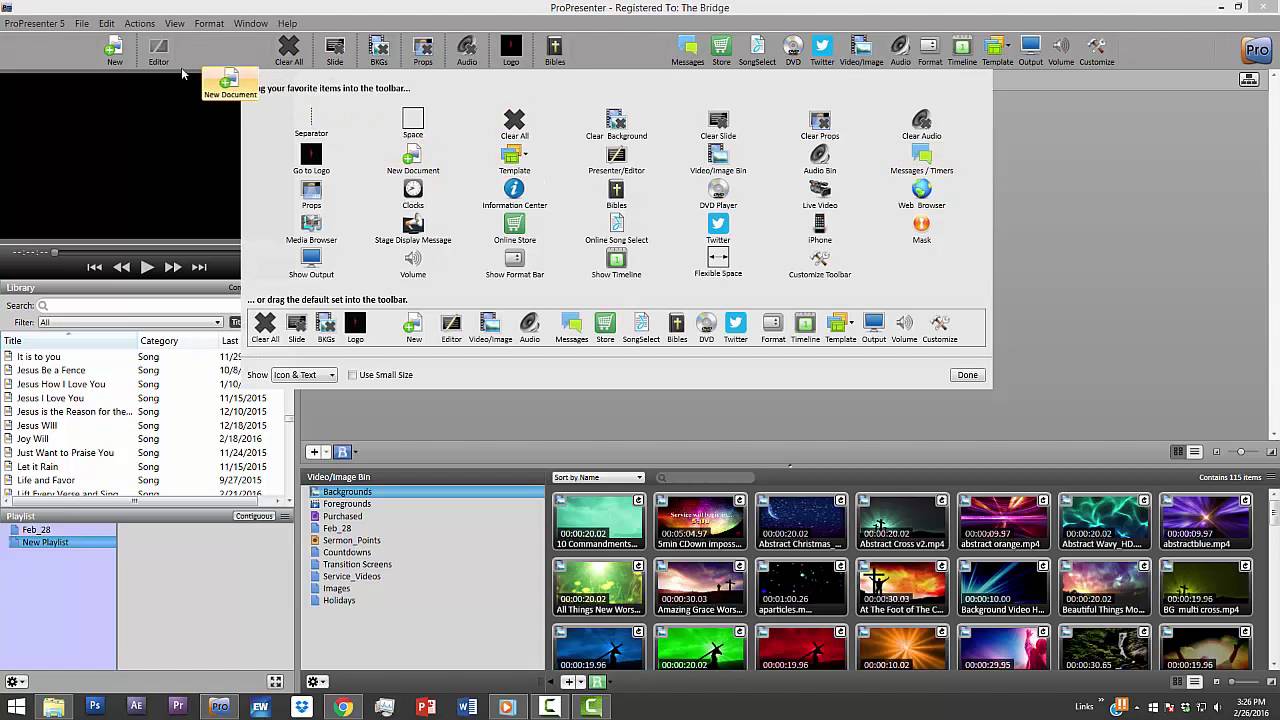The image size is (1280, 720).
Task: Select the 10 Commandments video thumbnail
Action: coord(598,521)
